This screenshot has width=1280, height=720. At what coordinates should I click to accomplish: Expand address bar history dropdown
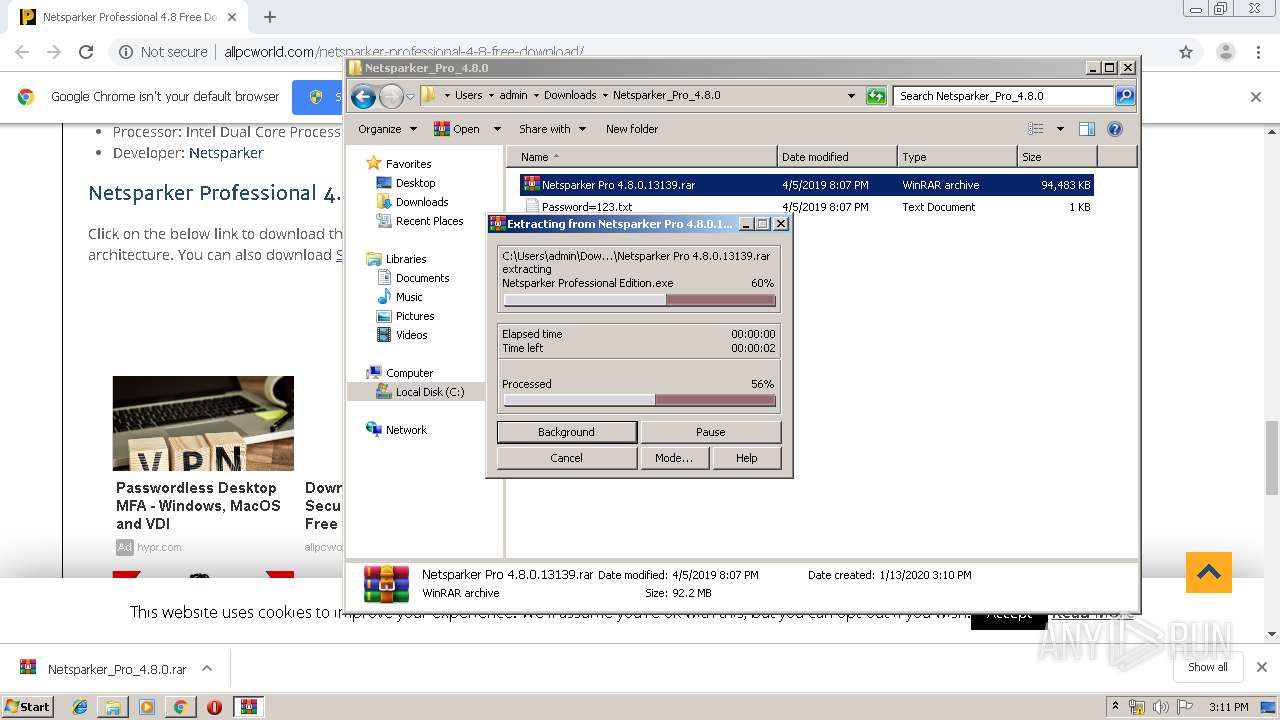tap(851, 96)
